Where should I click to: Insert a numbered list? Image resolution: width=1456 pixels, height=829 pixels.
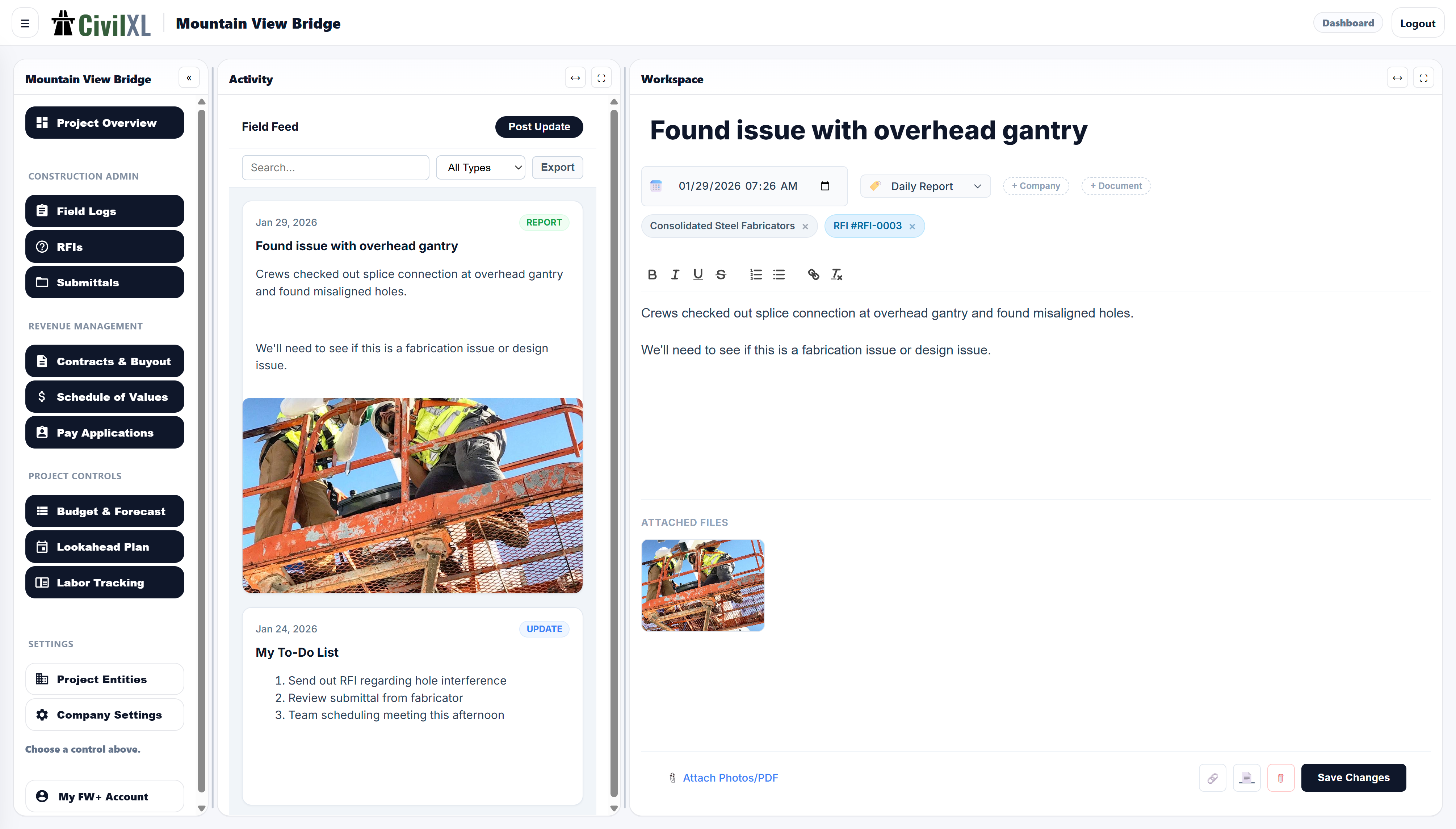click(x=756, y=274)
